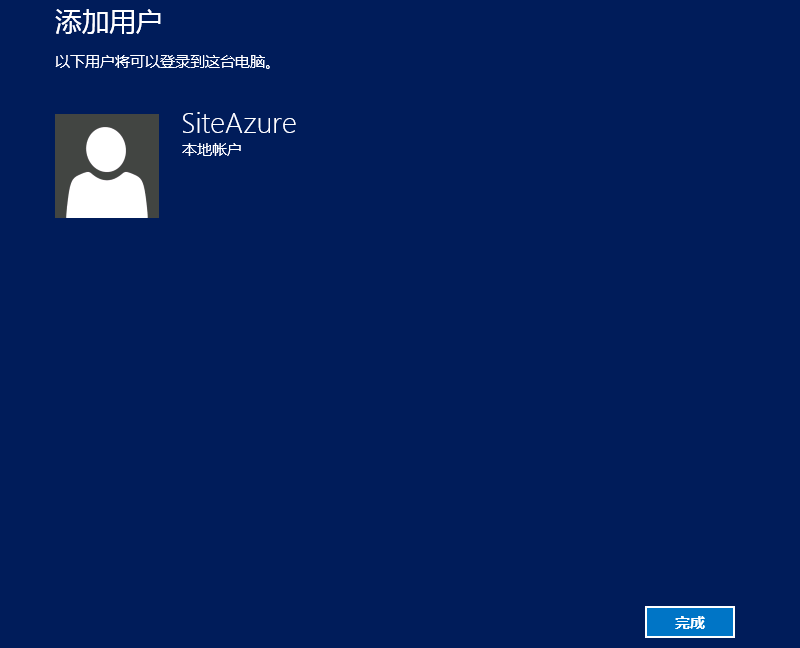Click the 添加用户 page heading
The image size is (800, 648).
(x=108, y=20)
